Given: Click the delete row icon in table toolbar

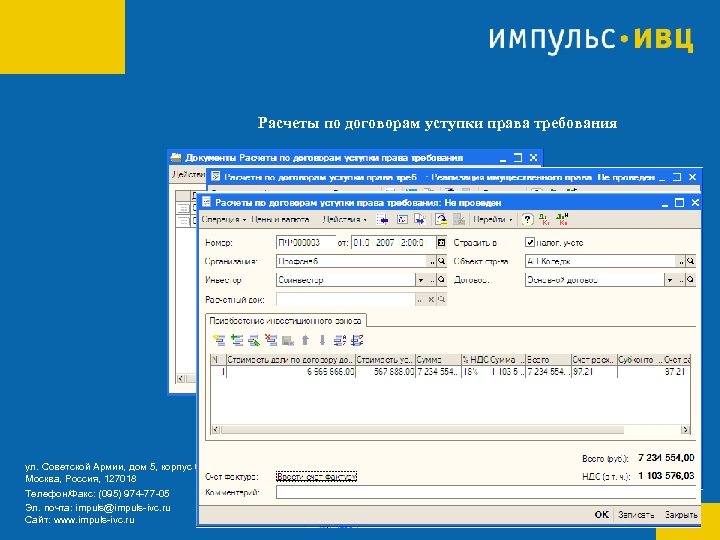Looking at the screenshot, I should click(271, 340).
